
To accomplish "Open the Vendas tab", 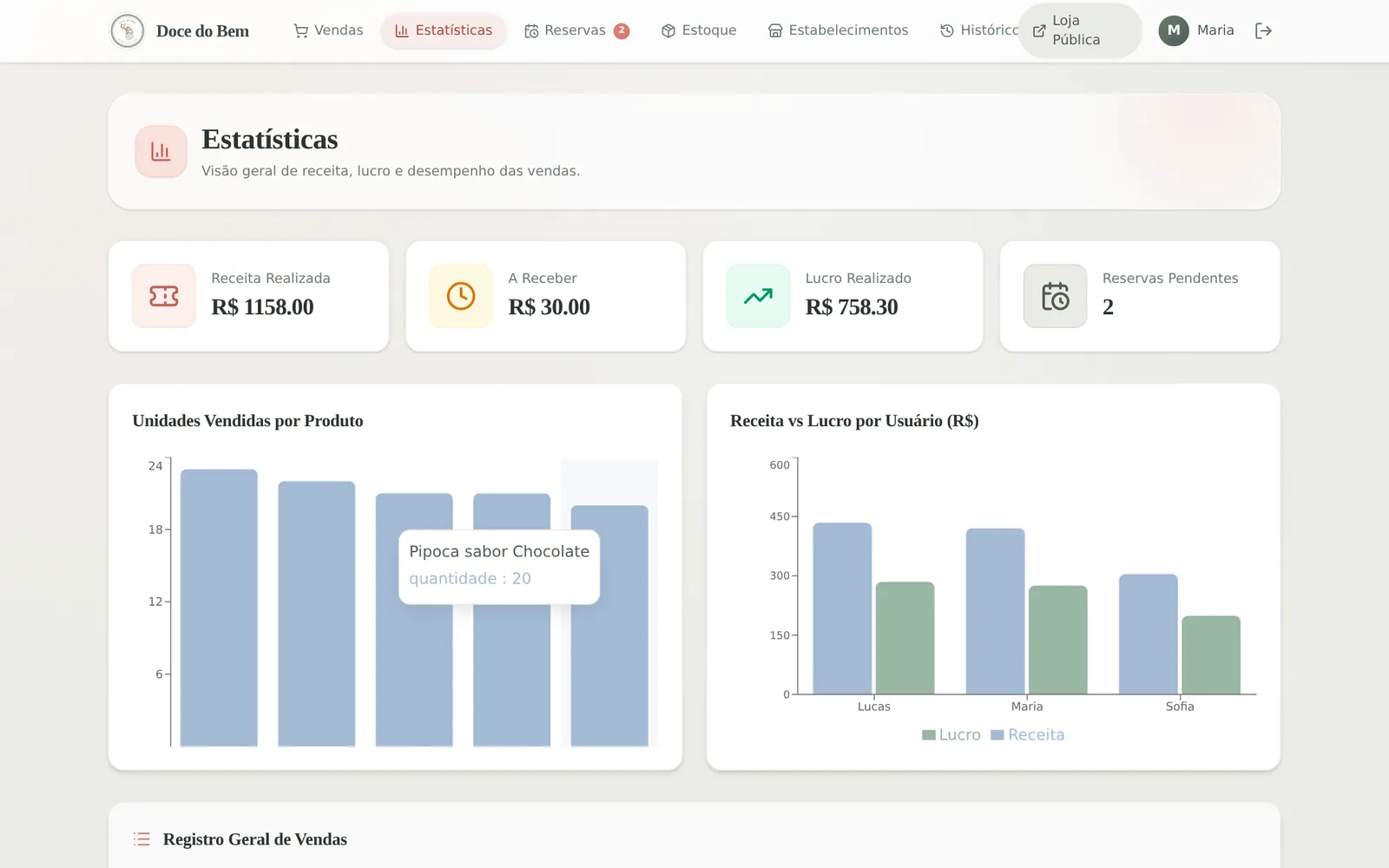I will 328,30.
